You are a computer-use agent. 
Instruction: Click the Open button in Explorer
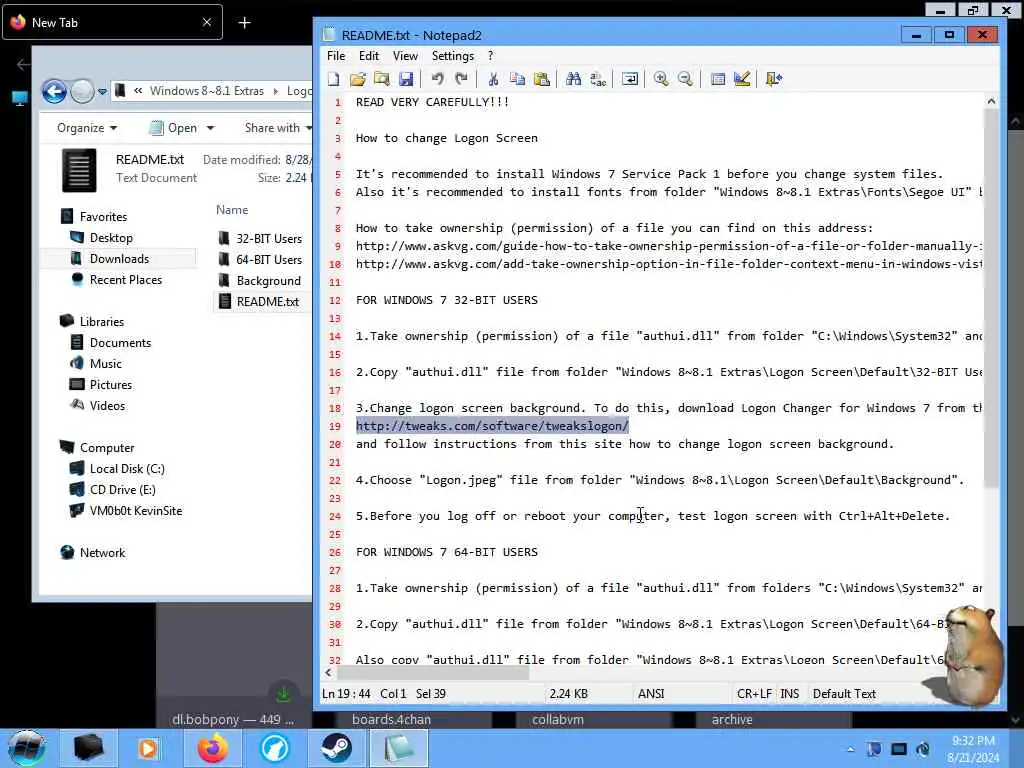coord(173,128)
